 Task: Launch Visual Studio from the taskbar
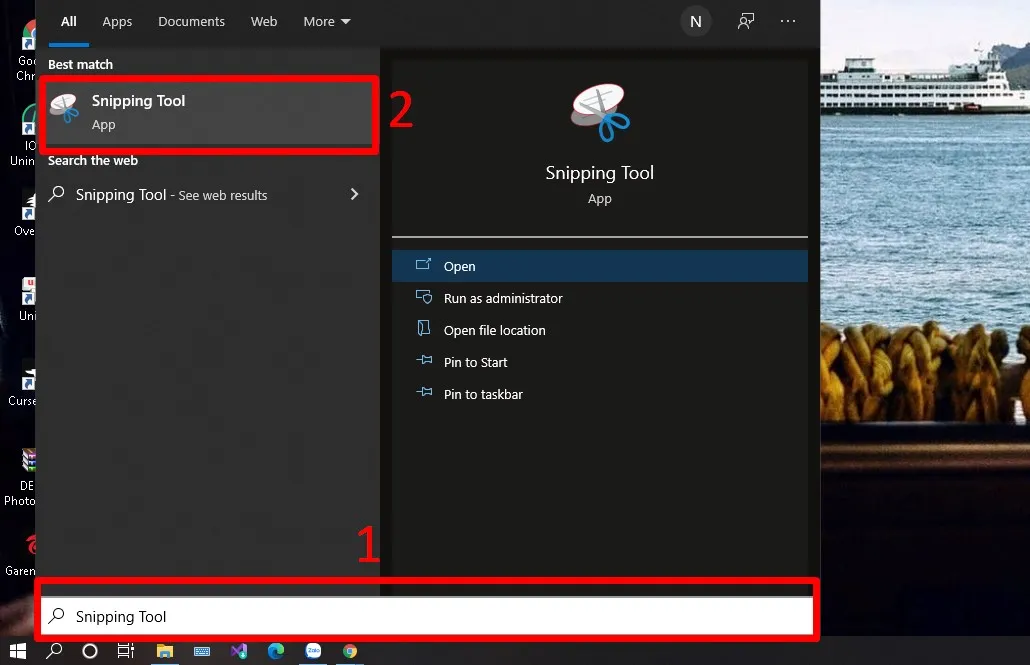(239, 652)
